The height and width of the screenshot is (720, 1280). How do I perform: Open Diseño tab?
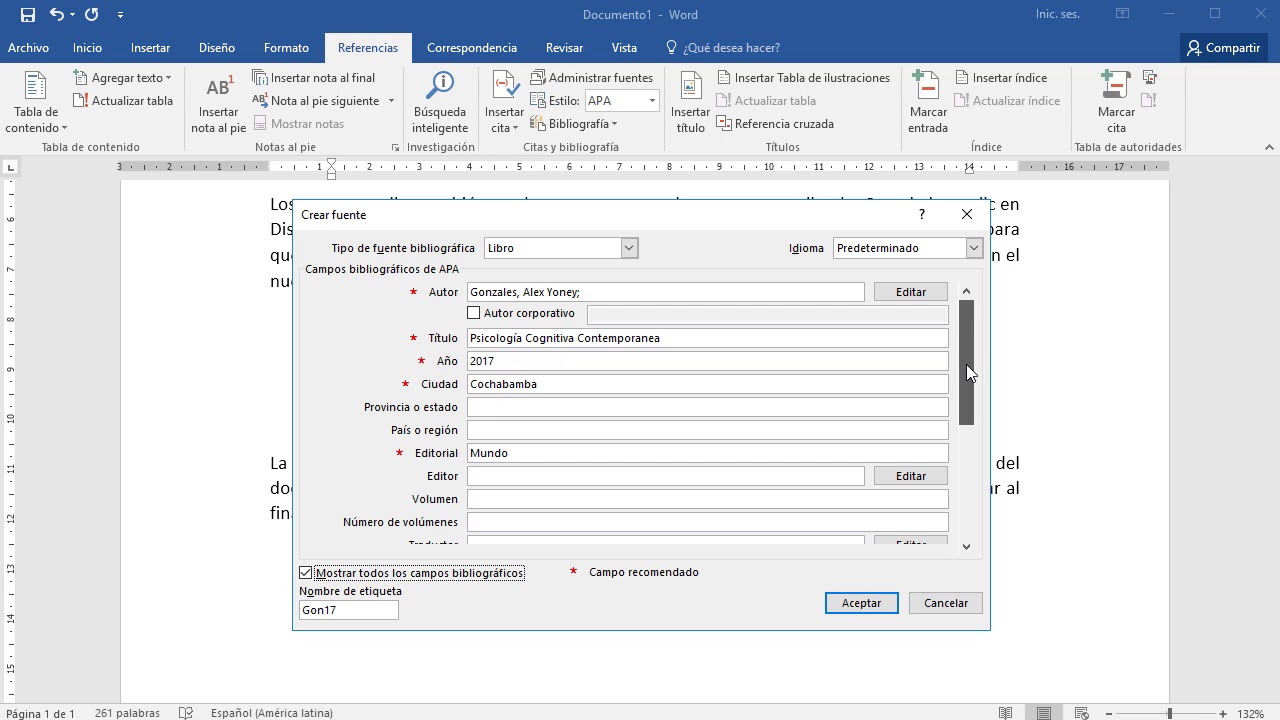coord(217,48)
